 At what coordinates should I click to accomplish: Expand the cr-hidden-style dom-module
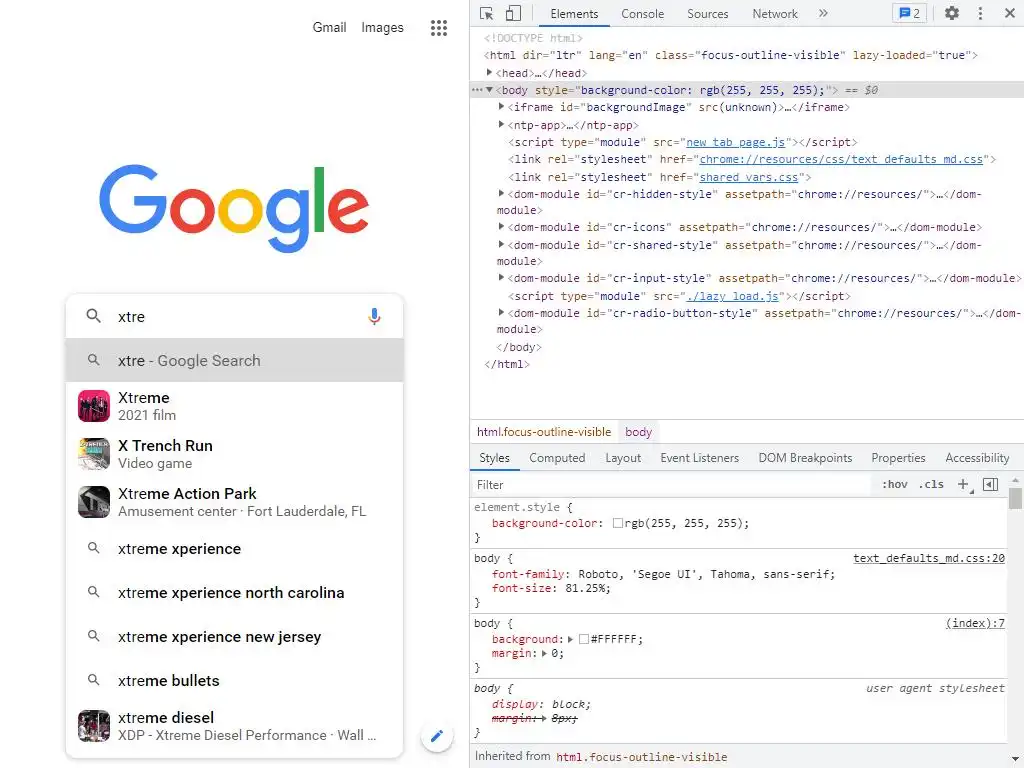(x=501, y=193)
